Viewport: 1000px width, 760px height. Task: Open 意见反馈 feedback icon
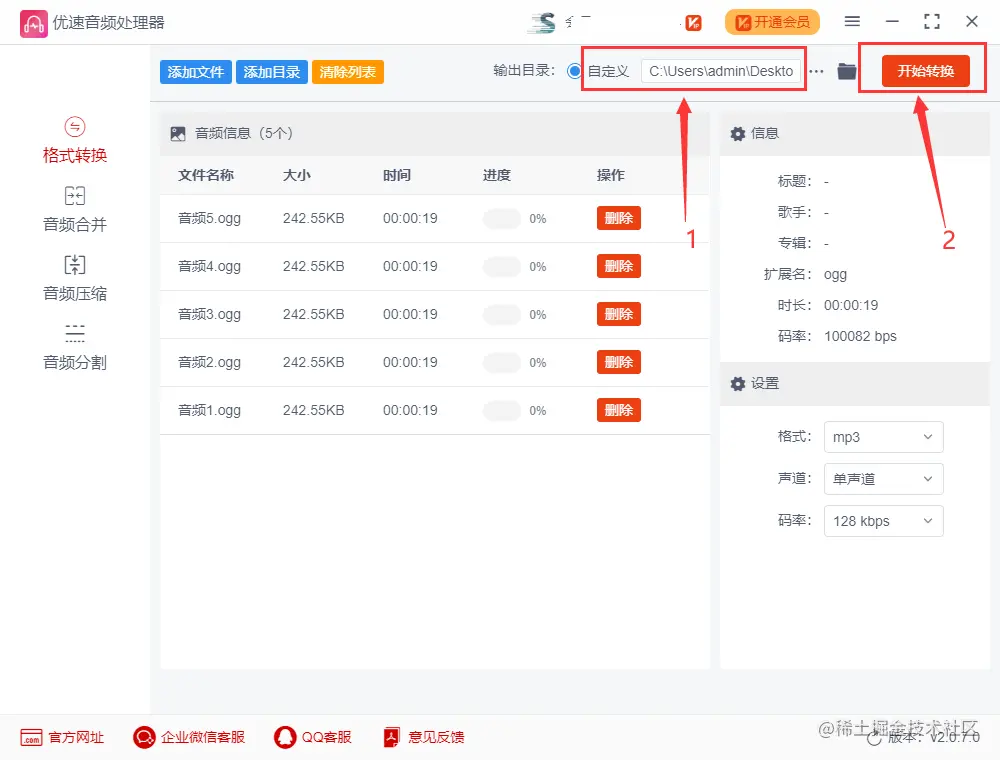[391, 737]
